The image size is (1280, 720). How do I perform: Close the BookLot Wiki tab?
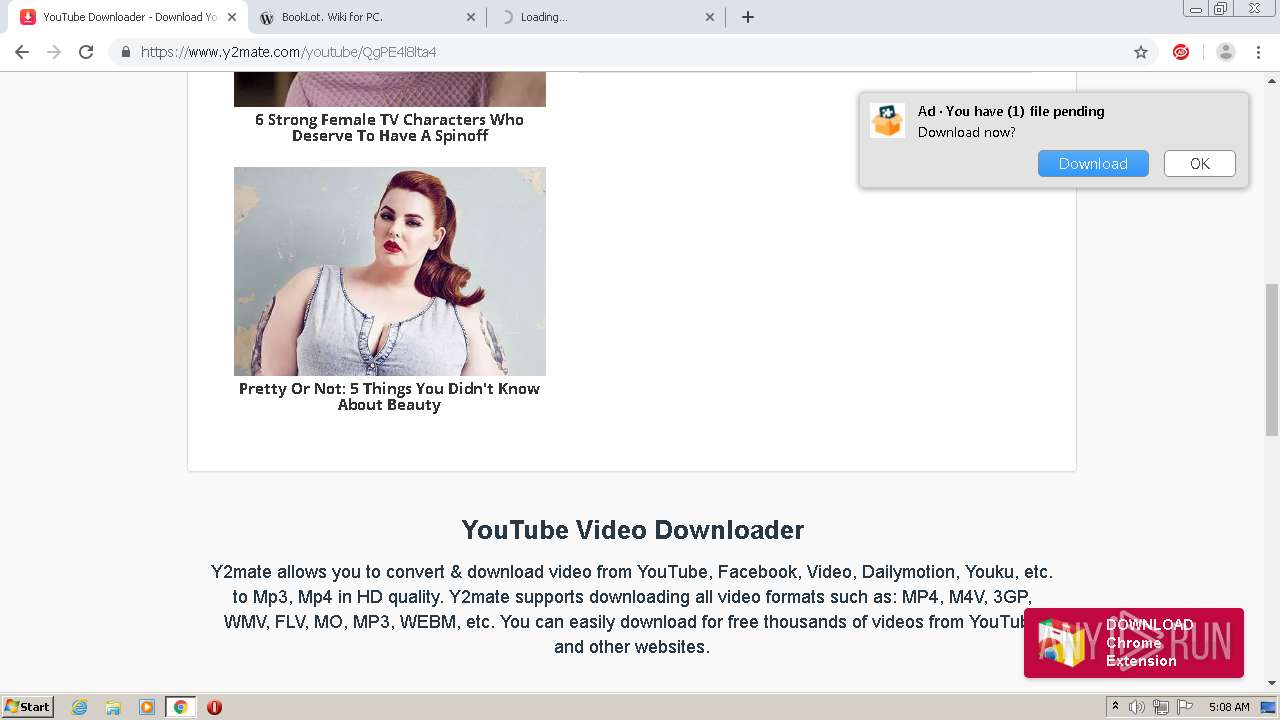point(471,17)
